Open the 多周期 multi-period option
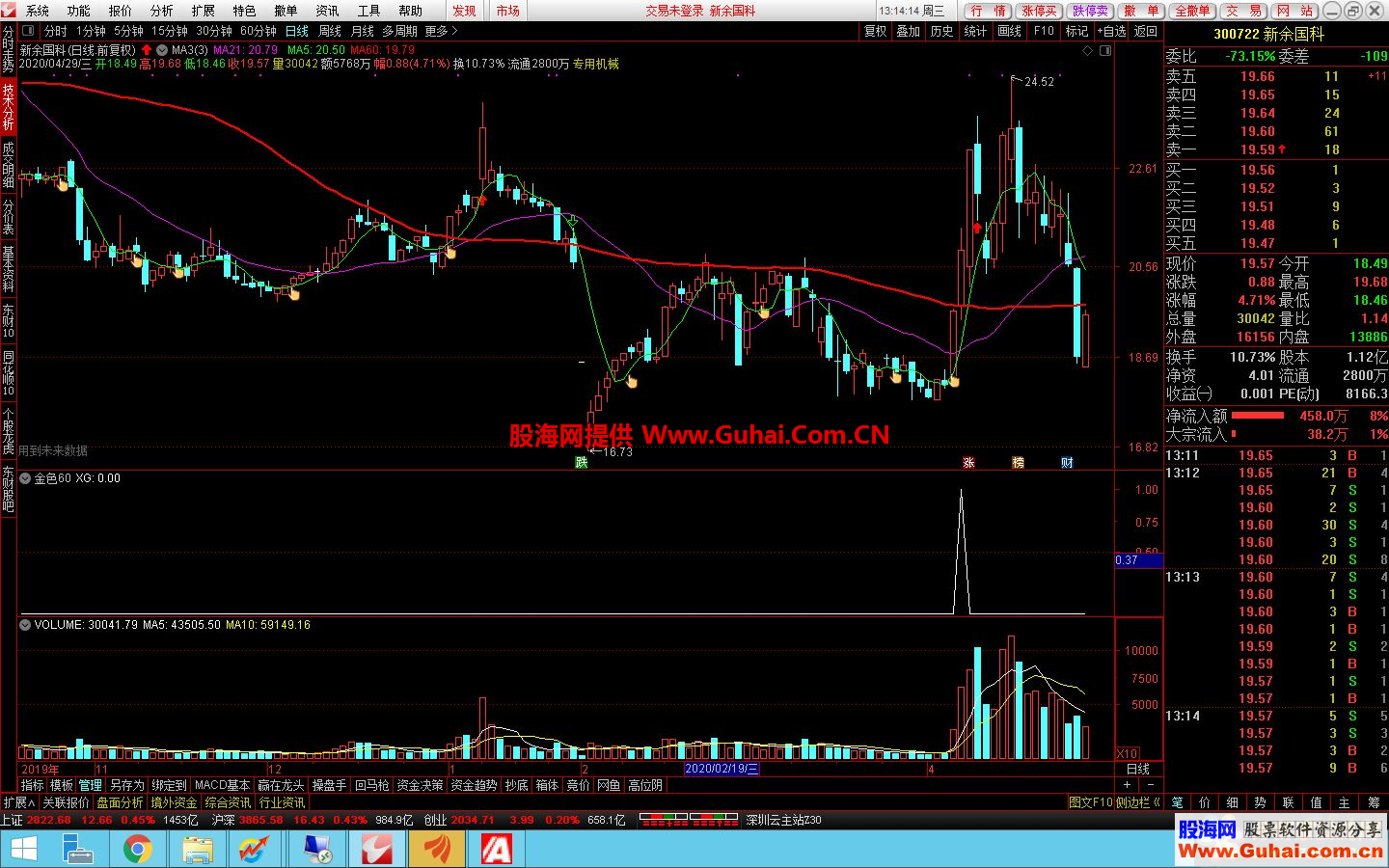 (x=400, y=31)
